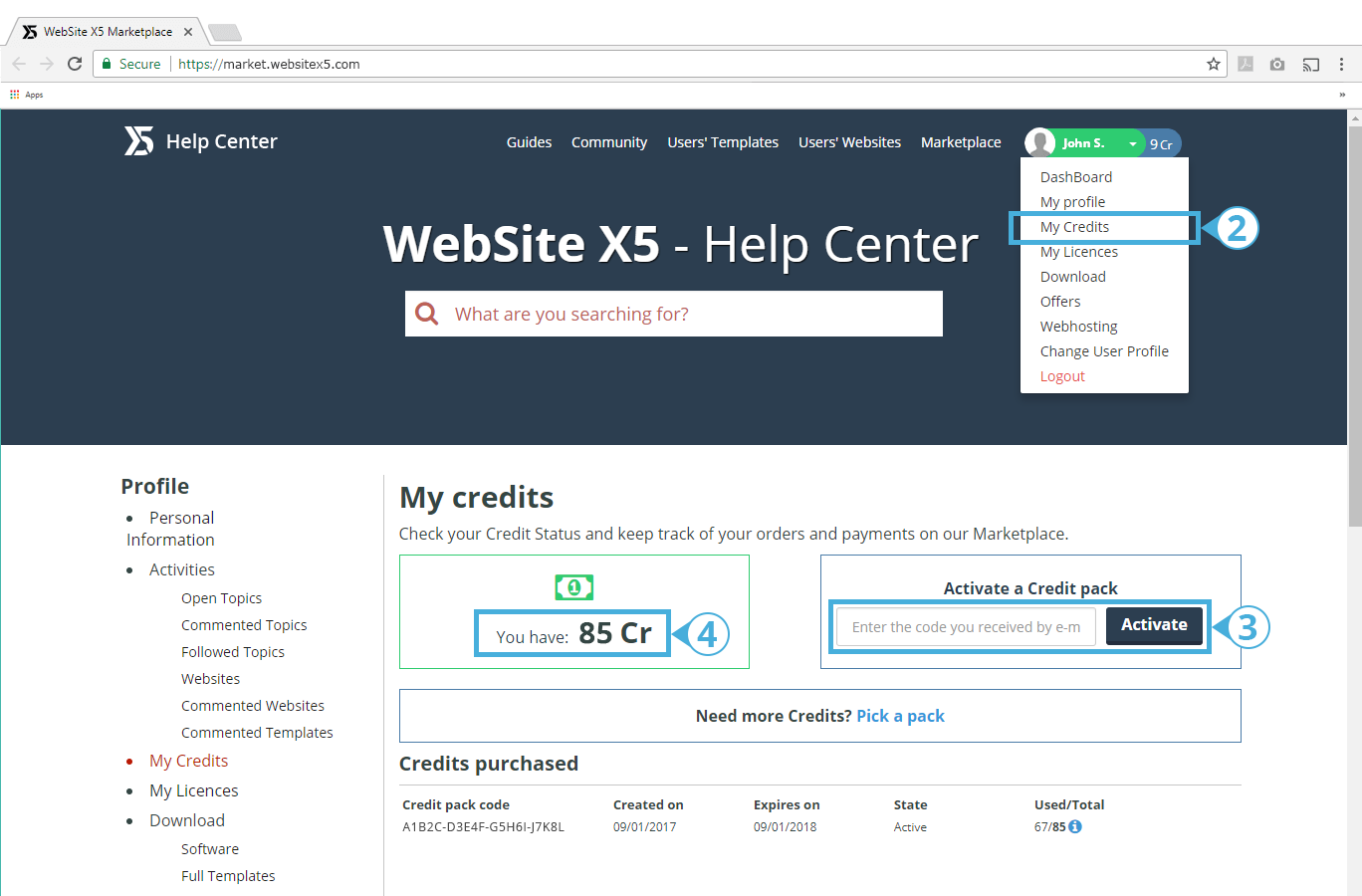Open the Community nav item
This screenshot has height=896, width=1362.
pyautogui.click(x=609, y=142)
